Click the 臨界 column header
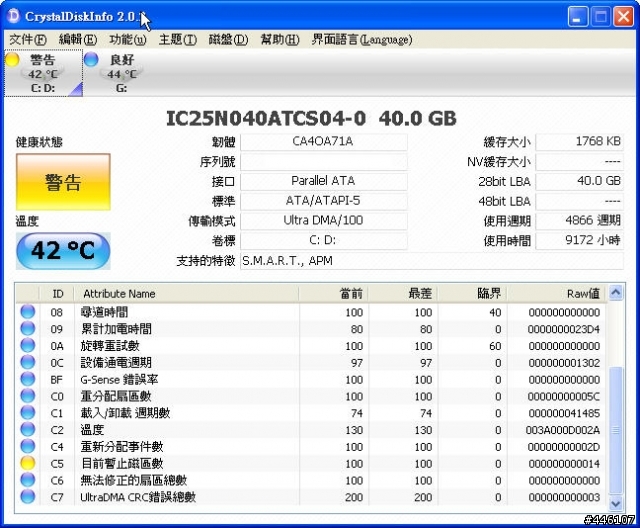Screen dimensions: 640x528 point(472,294)
